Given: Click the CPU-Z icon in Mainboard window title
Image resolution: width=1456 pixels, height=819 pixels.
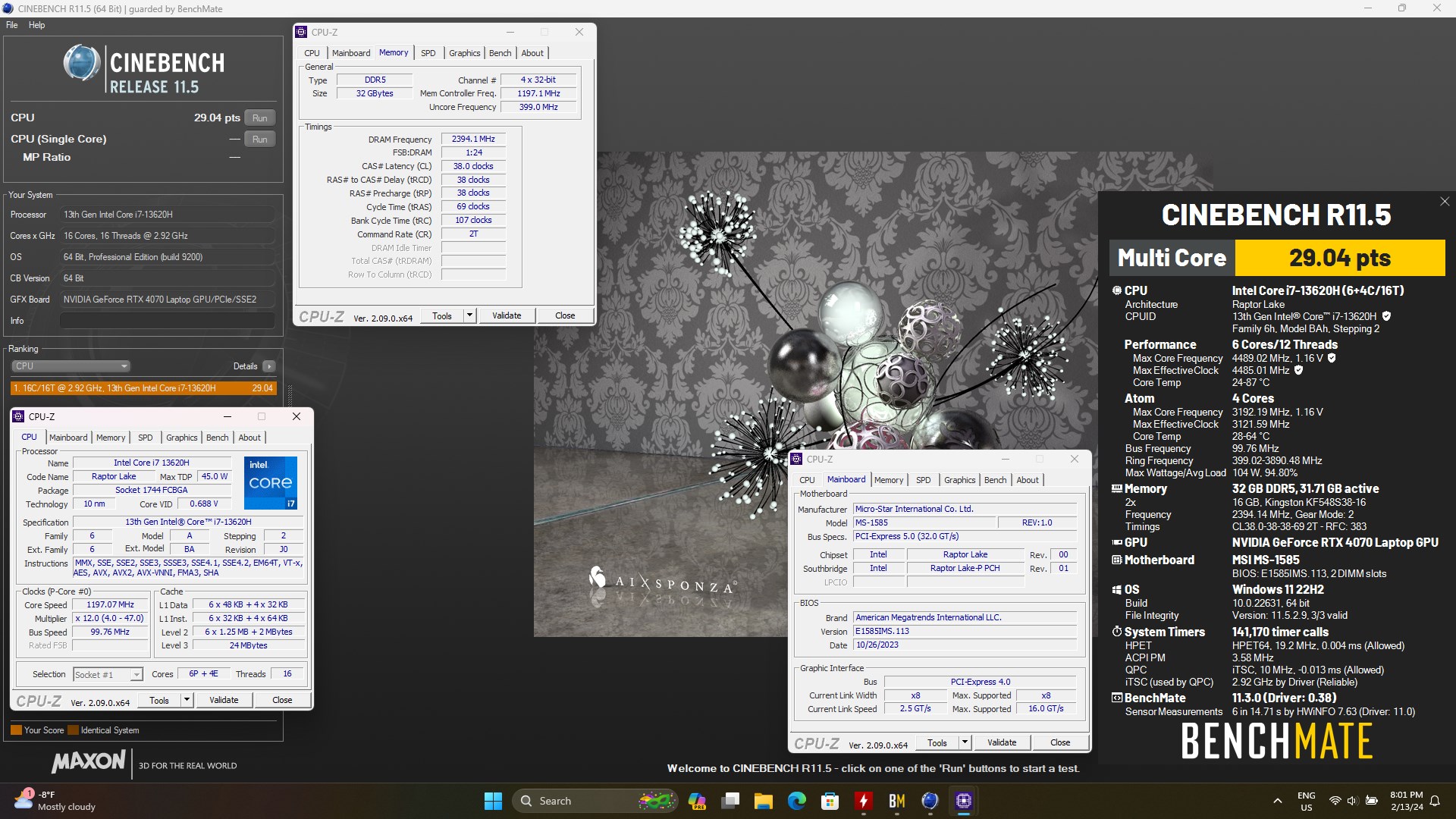Looking at the screenshot, I should (x=797, y=459).
